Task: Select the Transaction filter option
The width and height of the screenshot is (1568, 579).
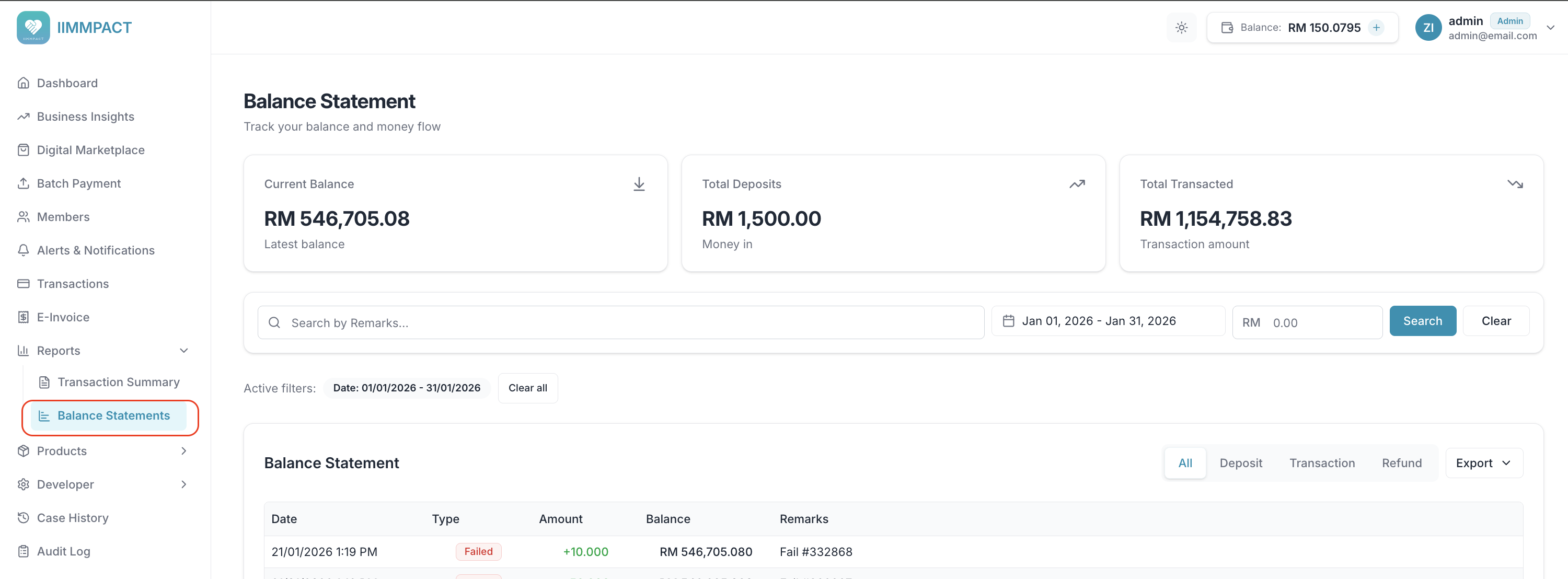Action: [1321, 462]
